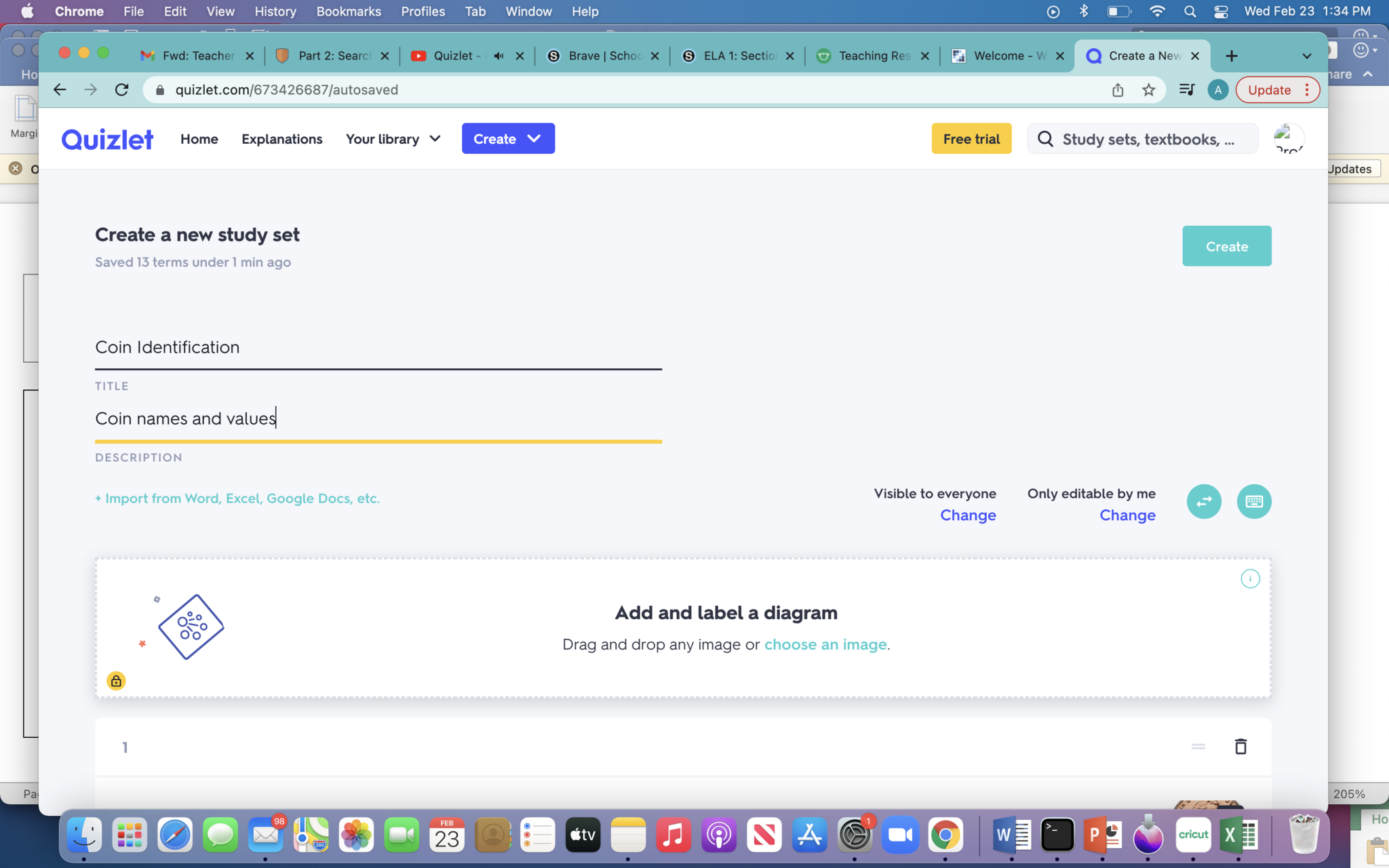
Task: Click the Coin Identification title field
Action: pyautogui.click(x=378, y=347)
